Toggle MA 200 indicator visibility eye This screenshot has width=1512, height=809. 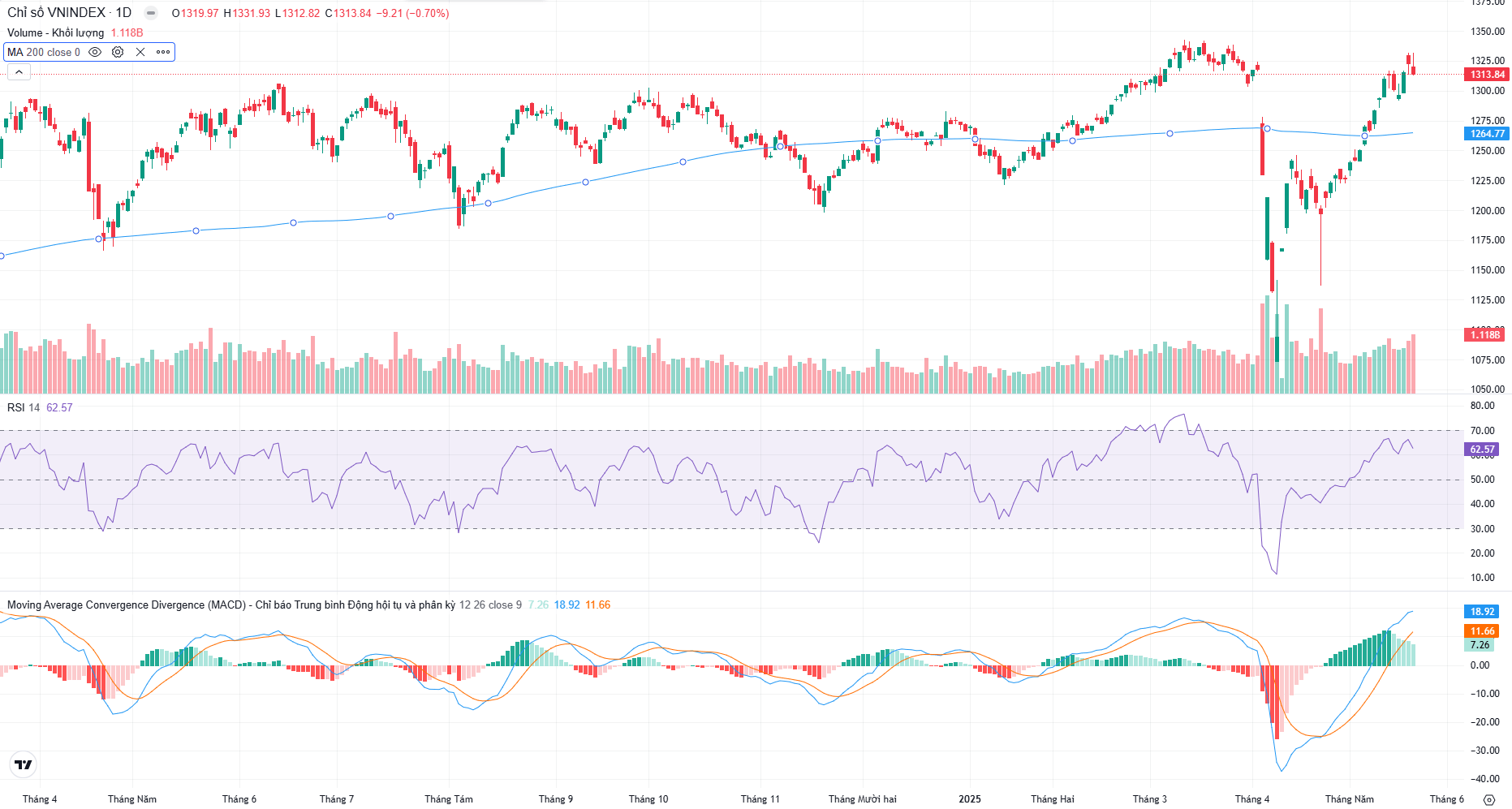pos(95,52)
